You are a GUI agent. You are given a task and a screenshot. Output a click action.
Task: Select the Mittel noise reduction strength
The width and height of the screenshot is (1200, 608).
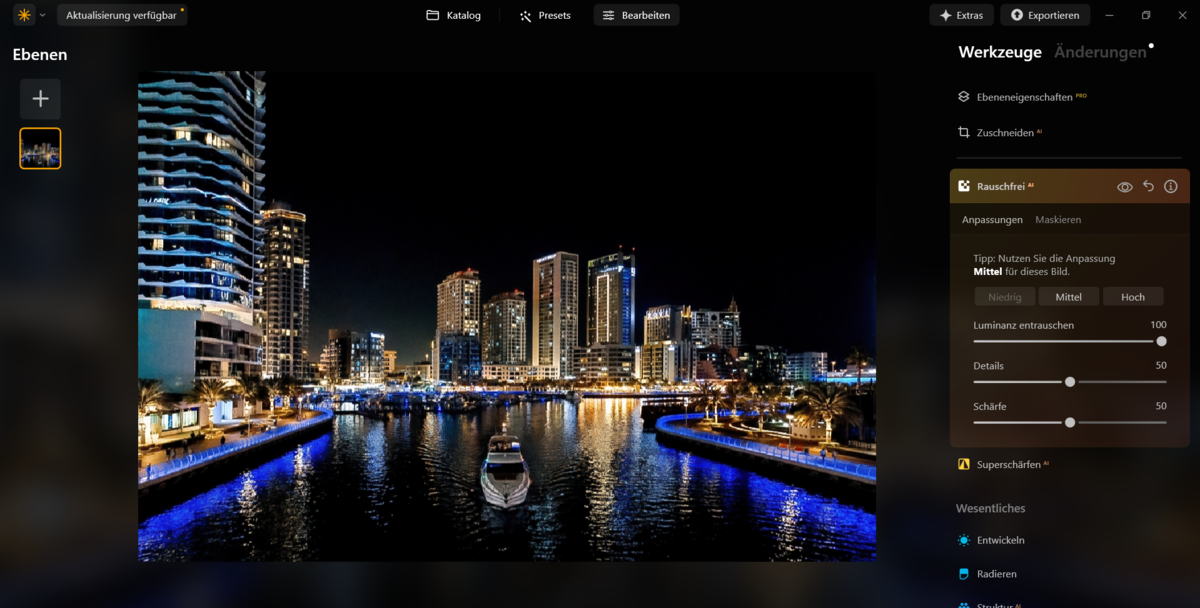1069,296
